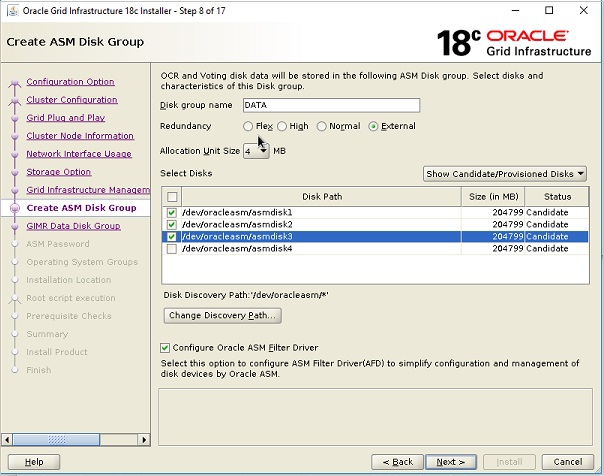Screen dimensions: 604x476
Task: Click the left arrow of sidebar scrollbar
Action: click(x=7, y=439)
